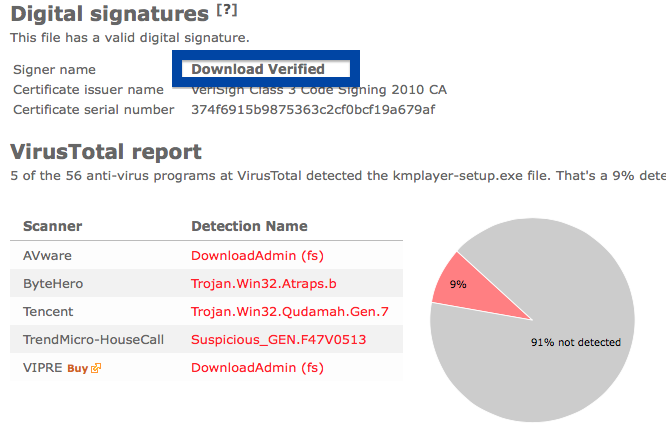Click the VirusTotal report heading
Screen dimensions: 666x425
106,152
